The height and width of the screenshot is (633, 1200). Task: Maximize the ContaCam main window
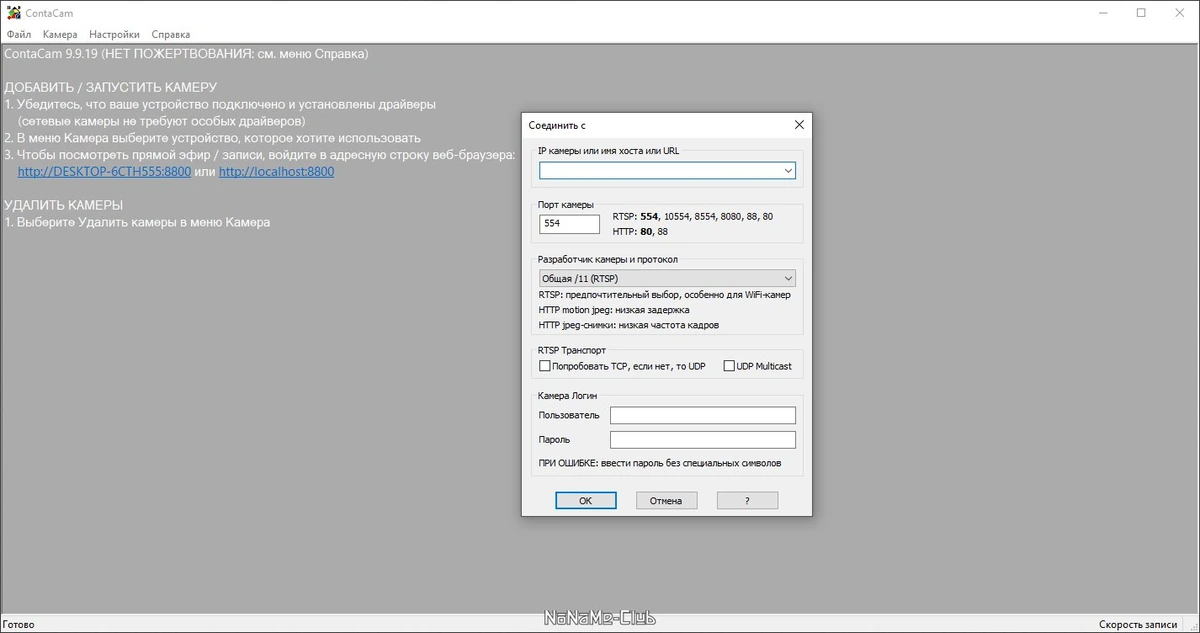[x=1141, y=13]
